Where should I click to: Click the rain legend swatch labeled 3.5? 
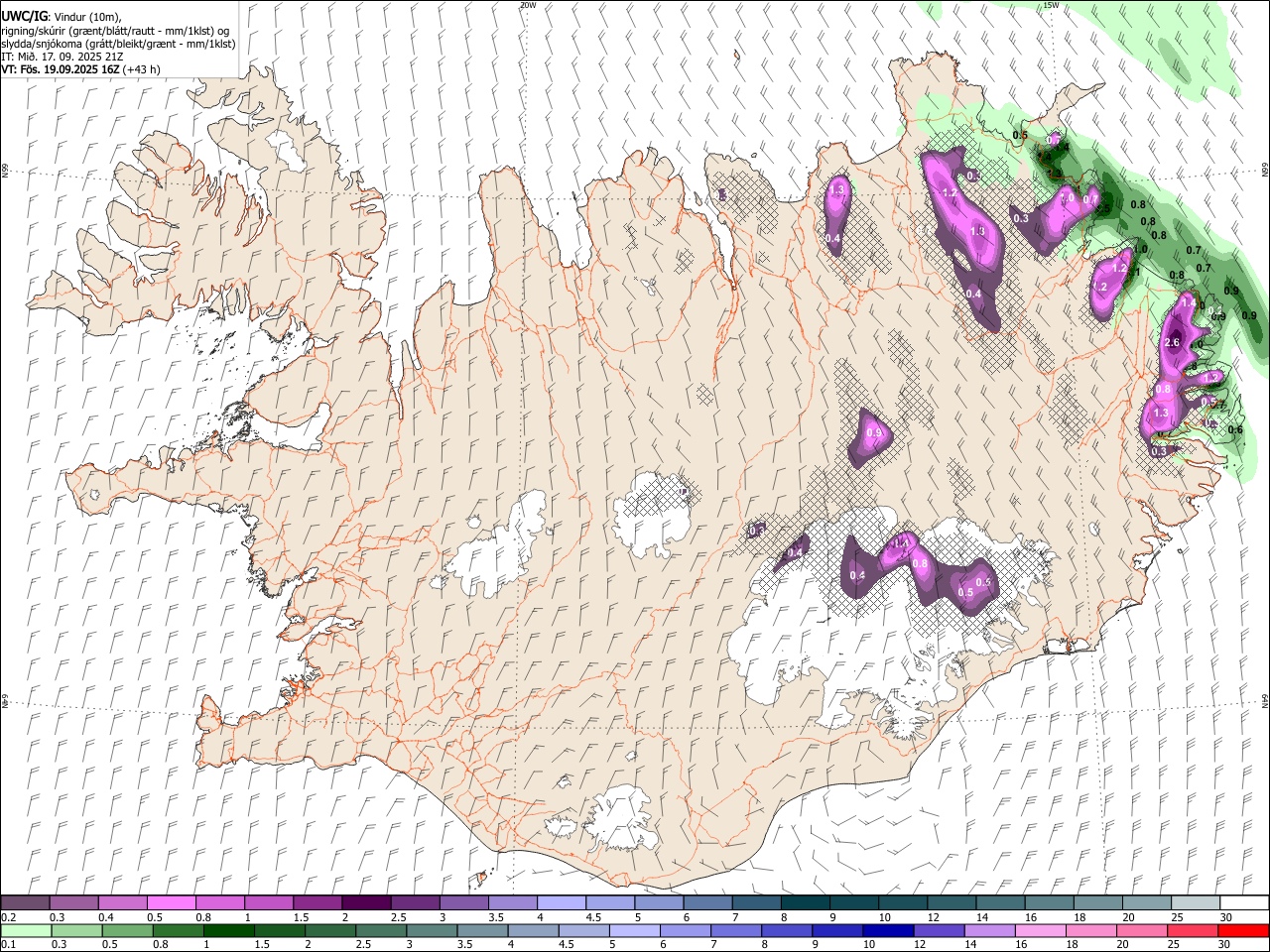(x=482, y=931)
